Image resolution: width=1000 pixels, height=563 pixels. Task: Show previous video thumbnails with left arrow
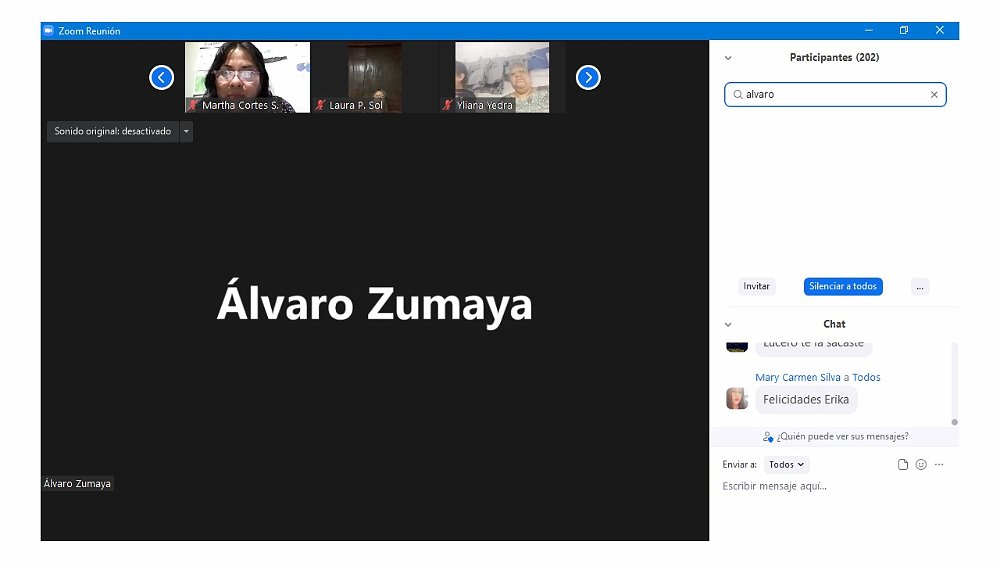[x=162, y=77]
